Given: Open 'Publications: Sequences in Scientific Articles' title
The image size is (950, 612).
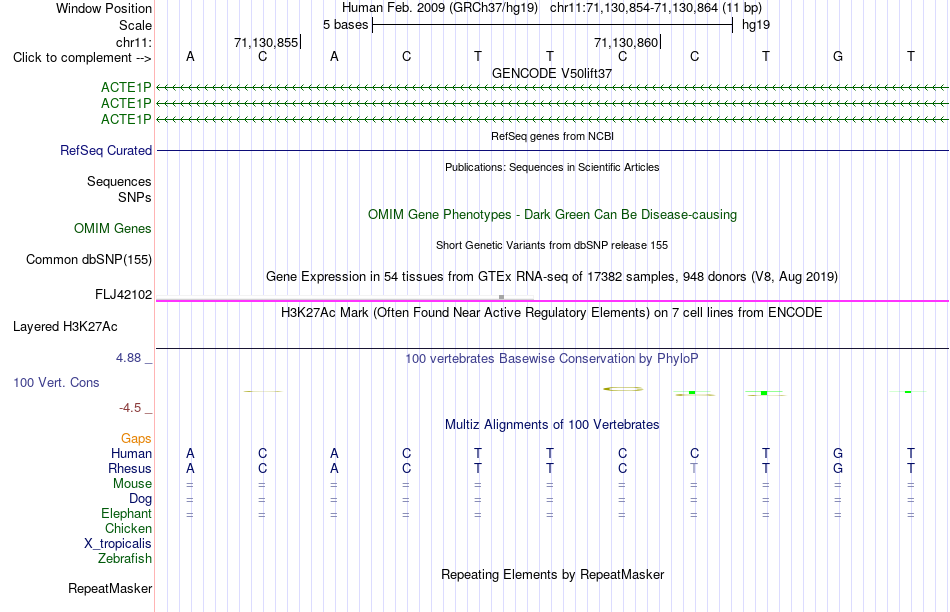Looking at the screenshot, I should (x=552, y=167).
